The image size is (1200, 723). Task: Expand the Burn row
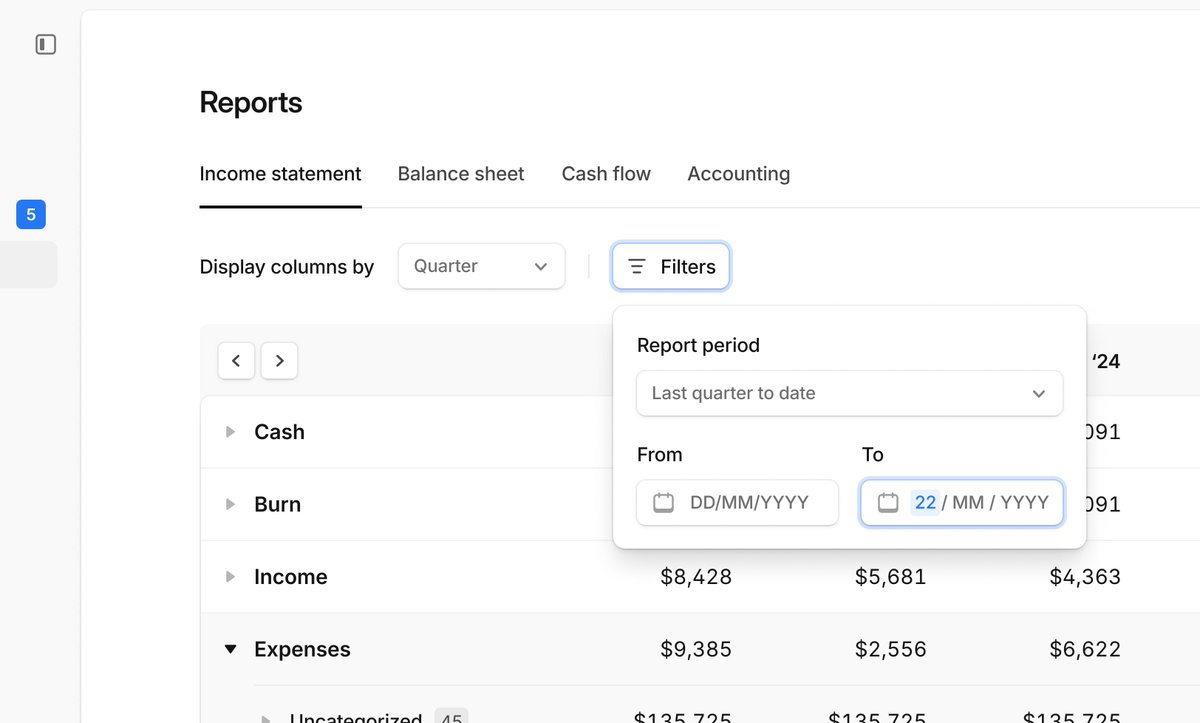point(230,504)
